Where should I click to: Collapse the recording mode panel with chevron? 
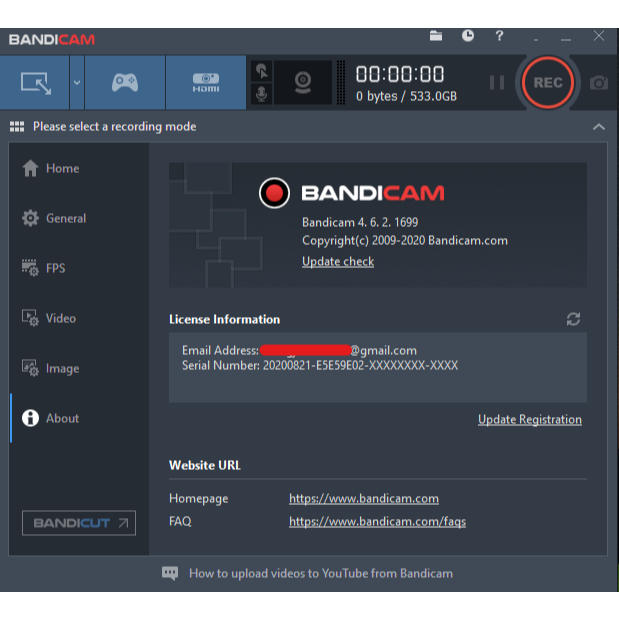598,127
